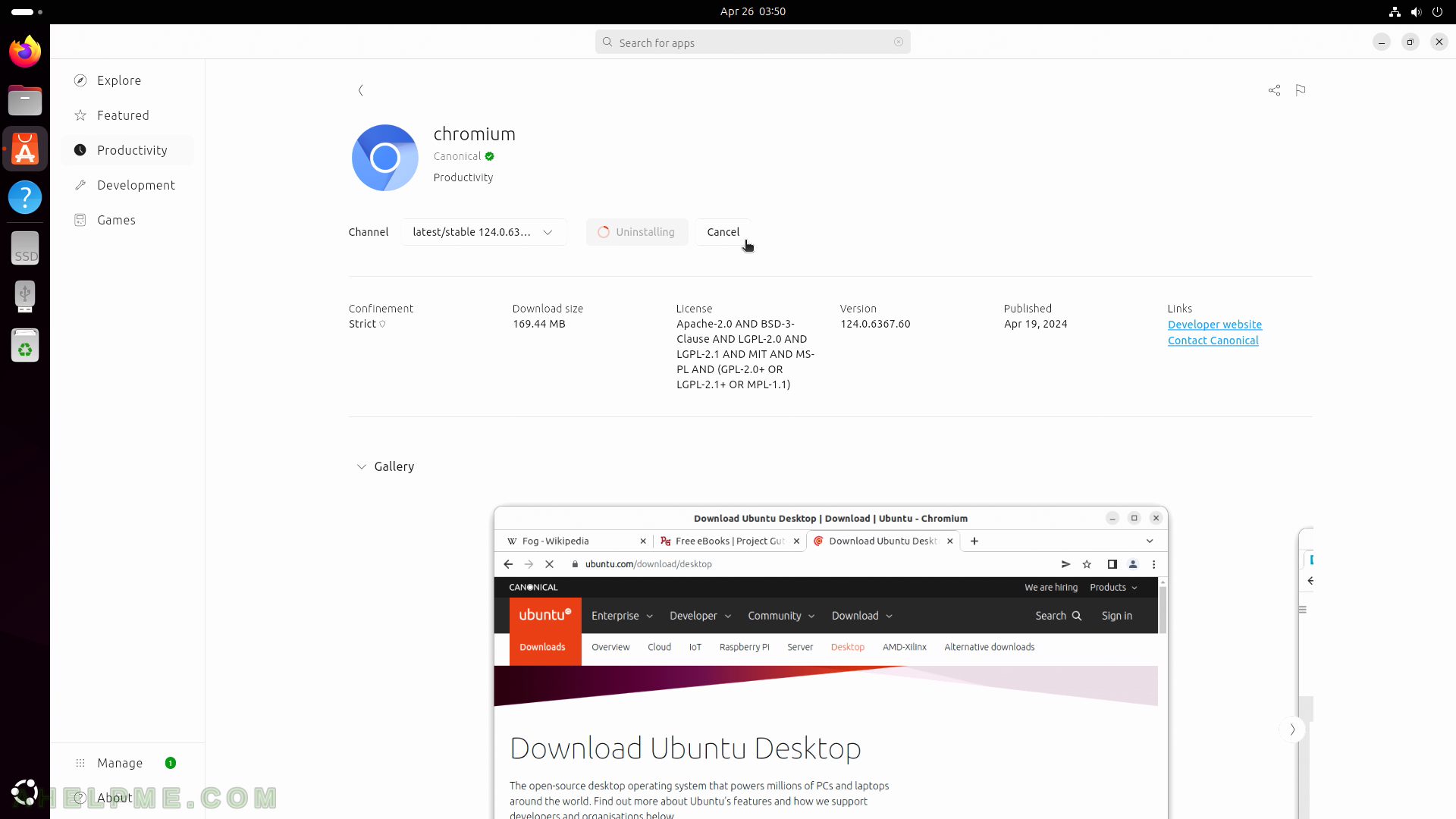The width and height of the screenshot is (1456, 819).
Task: Open the Help dock icon
Action: click(25, 197)
